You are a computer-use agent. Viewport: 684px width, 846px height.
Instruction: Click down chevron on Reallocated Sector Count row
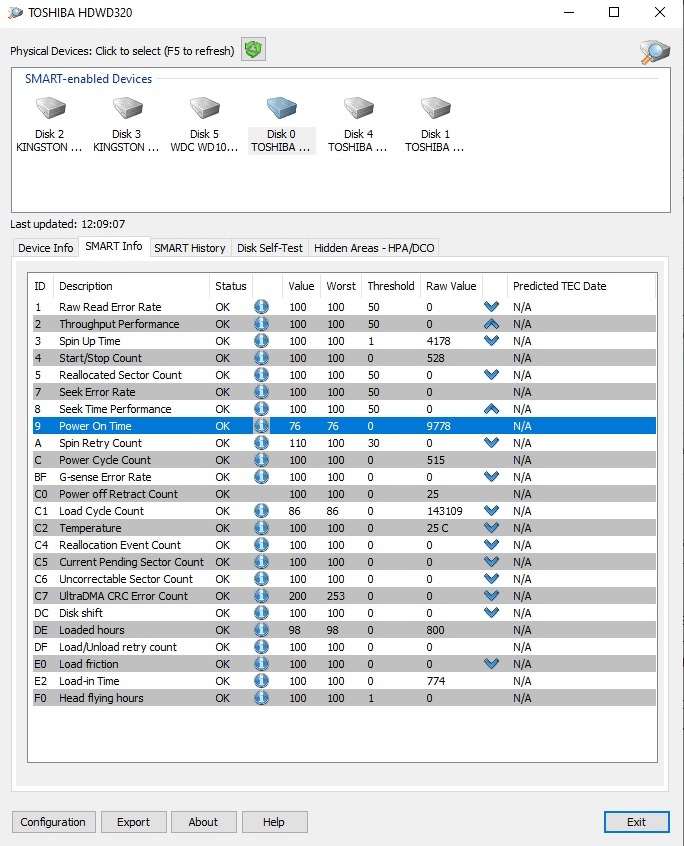[491, 375]
